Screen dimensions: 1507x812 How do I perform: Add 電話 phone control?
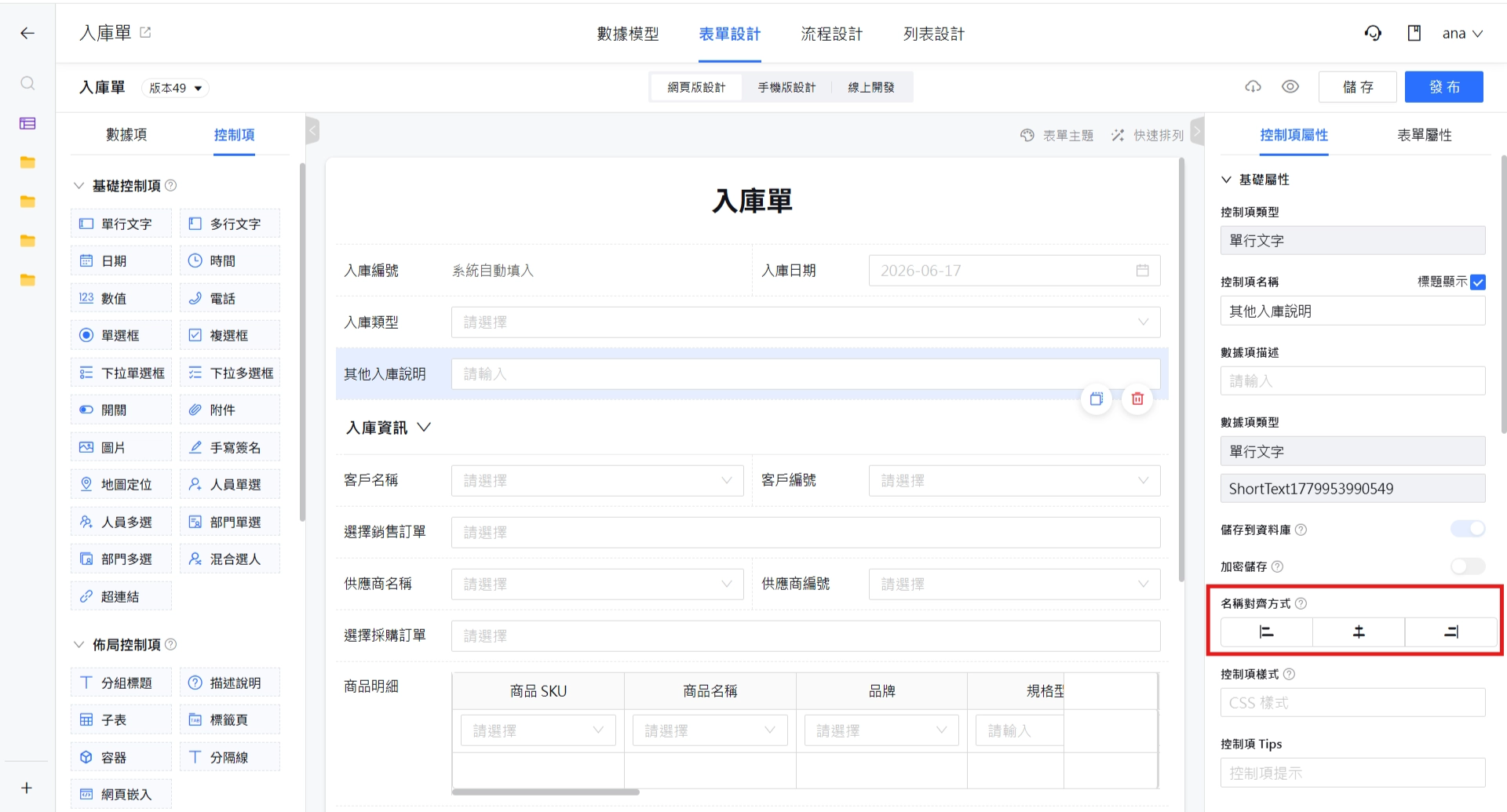click(x=230, y=298)
